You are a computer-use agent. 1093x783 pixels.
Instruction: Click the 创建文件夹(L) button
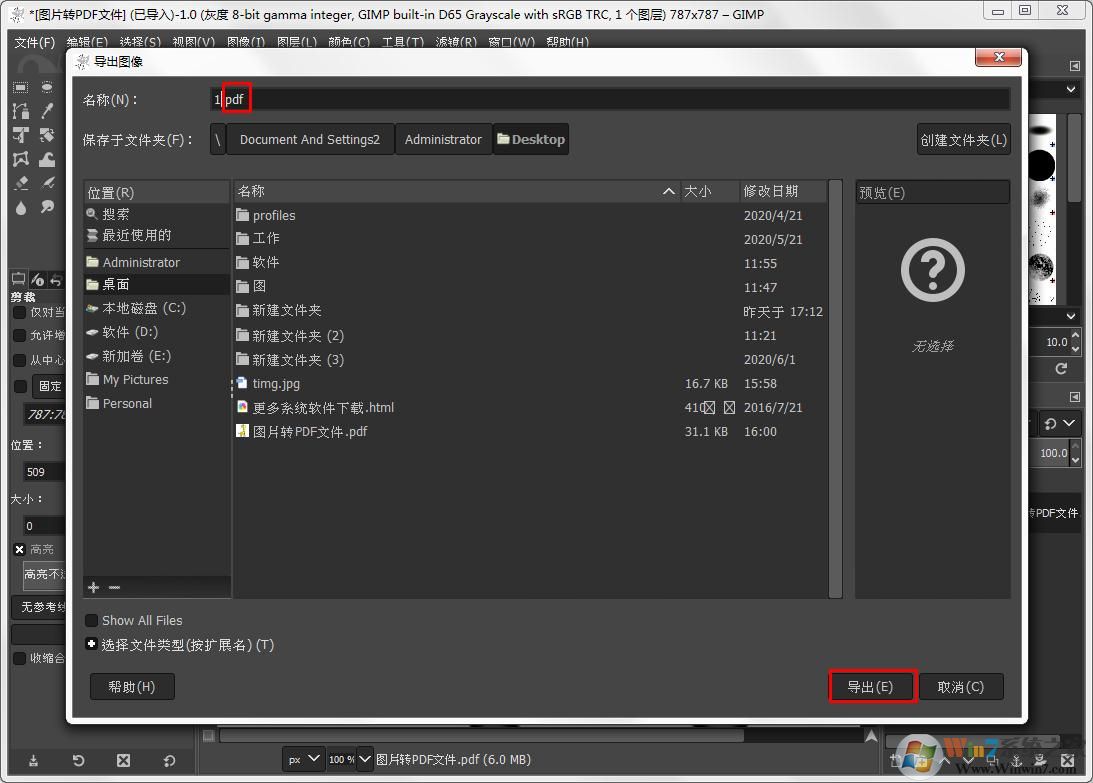click(x=962, y=139)
